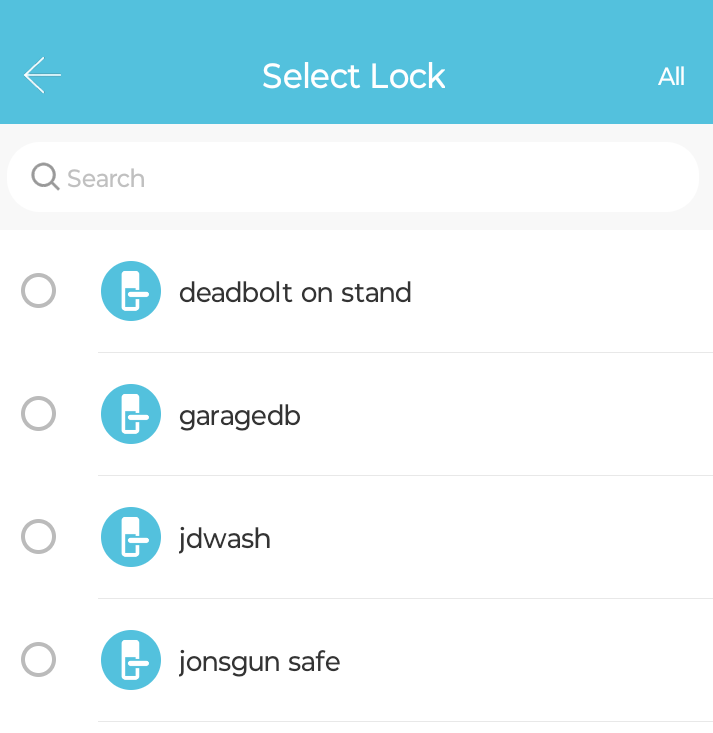Focus the Search input field

click(353, 177)
